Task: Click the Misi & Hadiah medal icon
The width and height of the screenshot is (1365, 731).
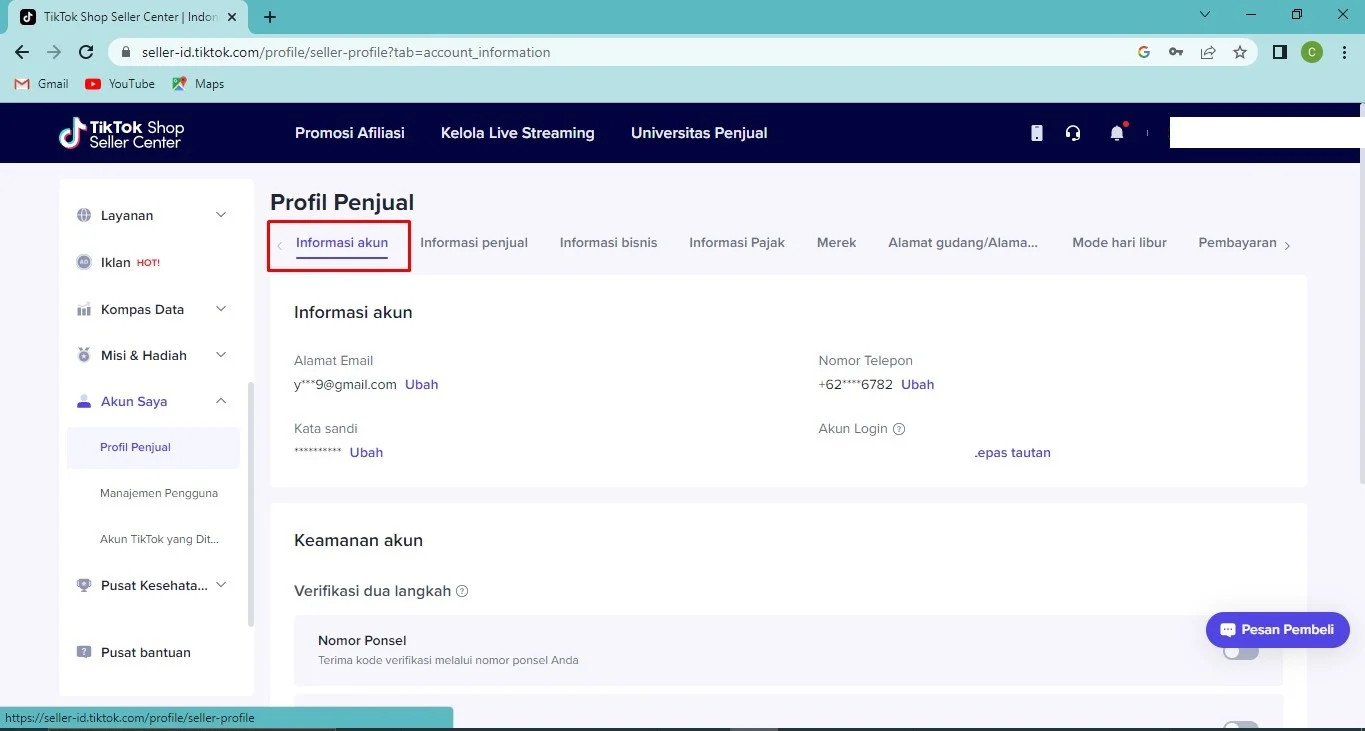Action: click(84, 355)
